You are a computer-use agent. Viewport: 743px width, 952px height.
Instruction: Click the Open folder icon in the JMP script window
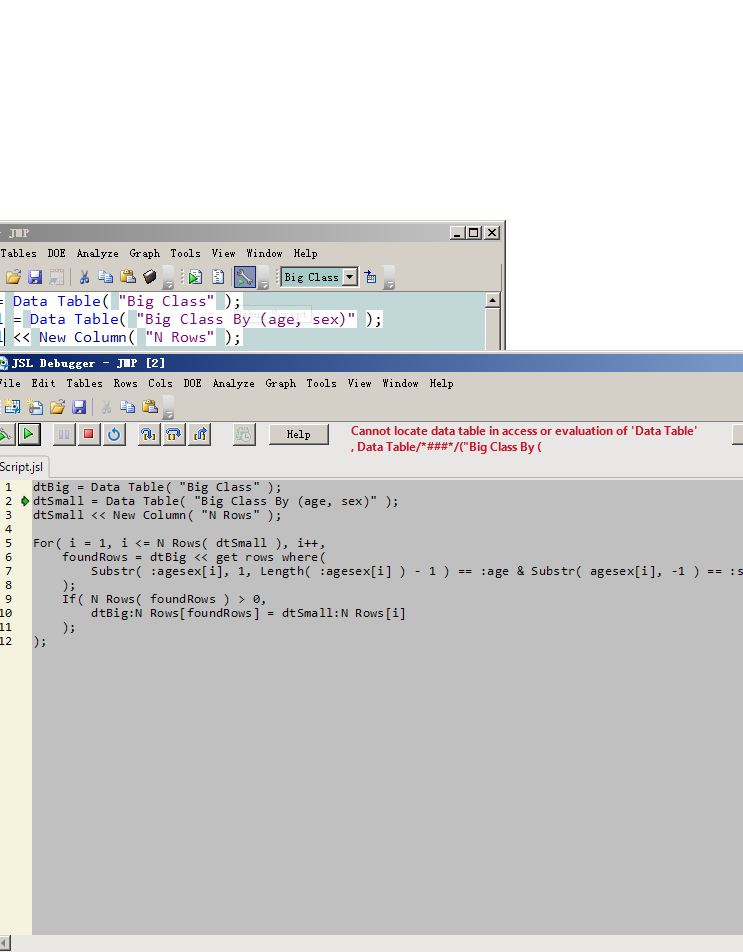(13, 277)
